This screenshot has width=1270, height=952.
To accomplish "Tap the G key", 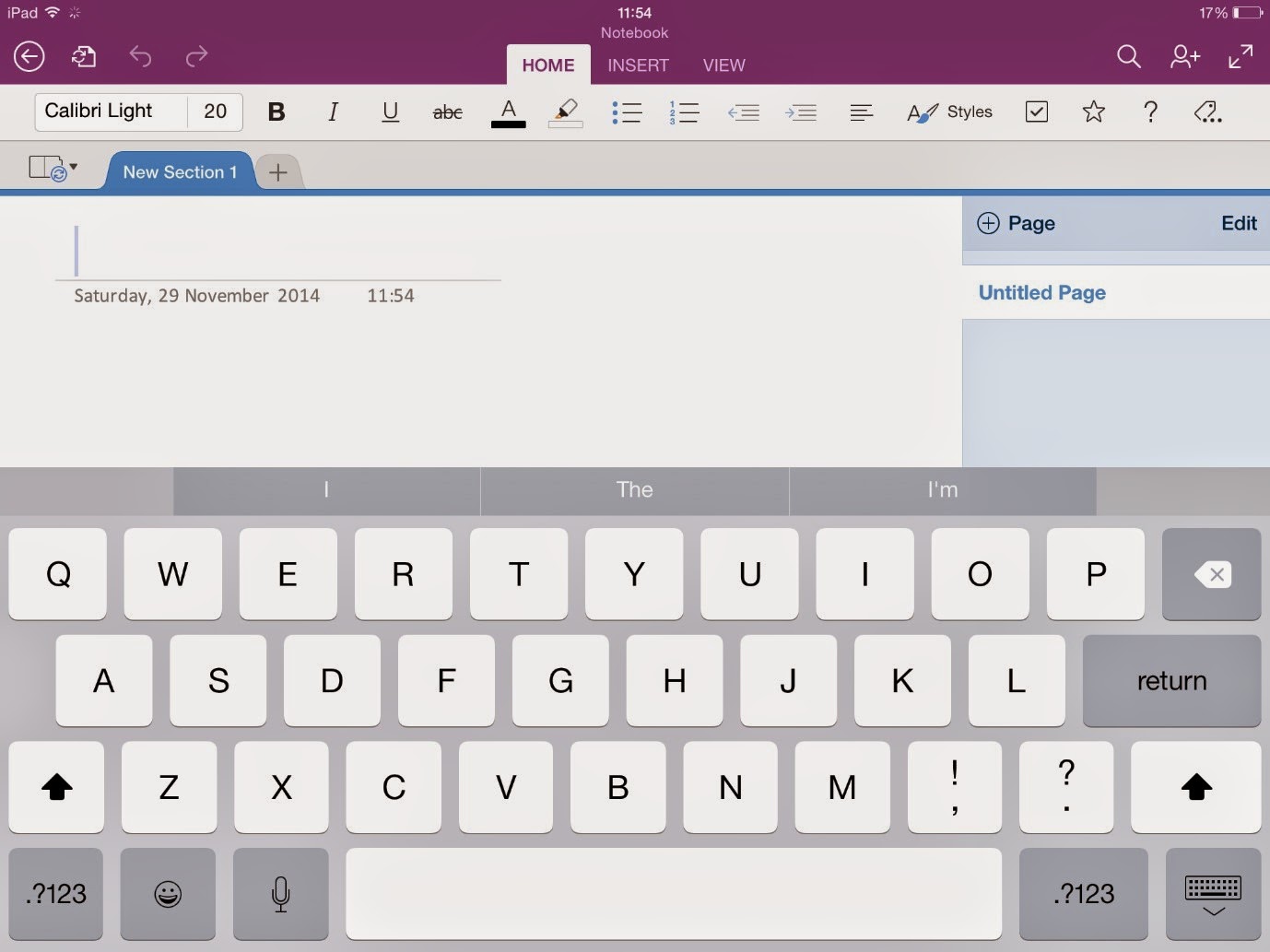I will pos(560,681).
